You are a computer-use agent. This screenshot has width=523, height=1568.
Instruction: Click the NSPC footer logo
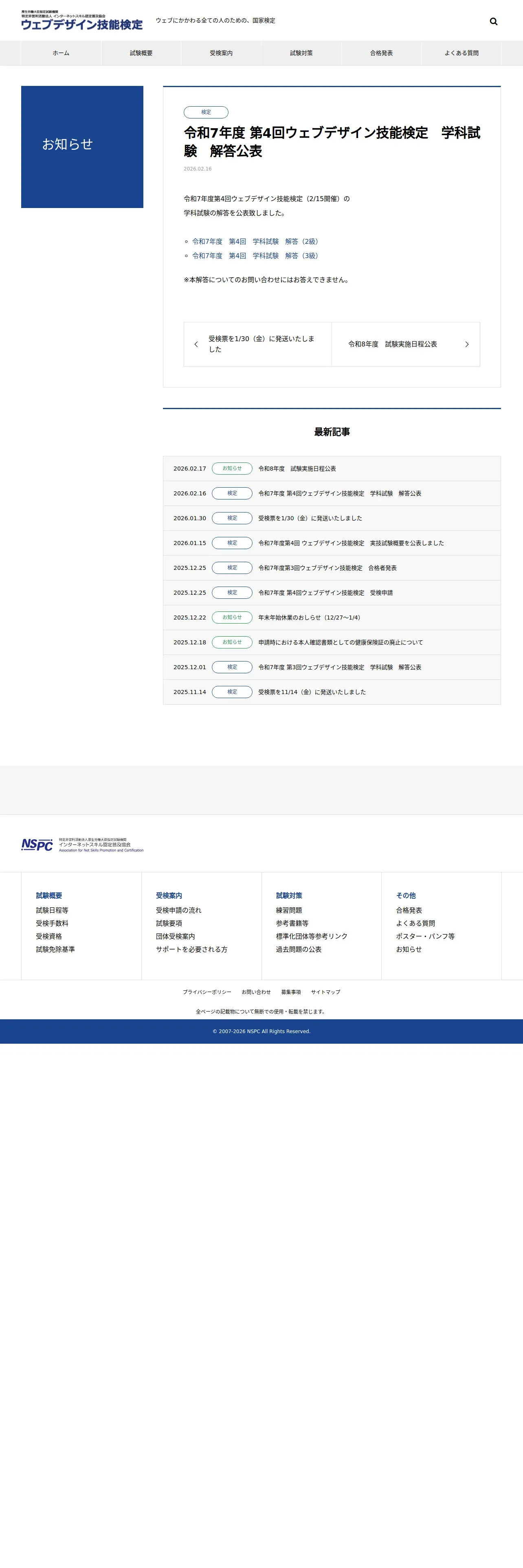click(82, 844)
